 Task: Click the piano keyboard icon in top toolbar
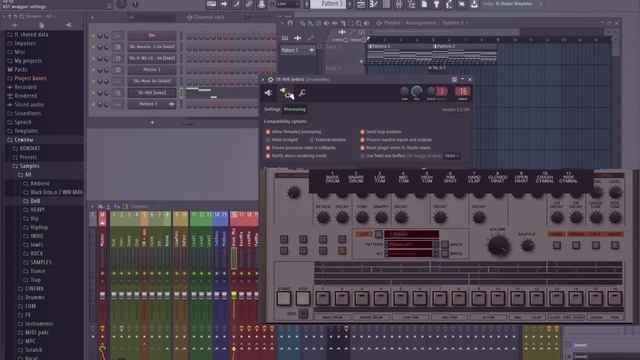[211, 4]
